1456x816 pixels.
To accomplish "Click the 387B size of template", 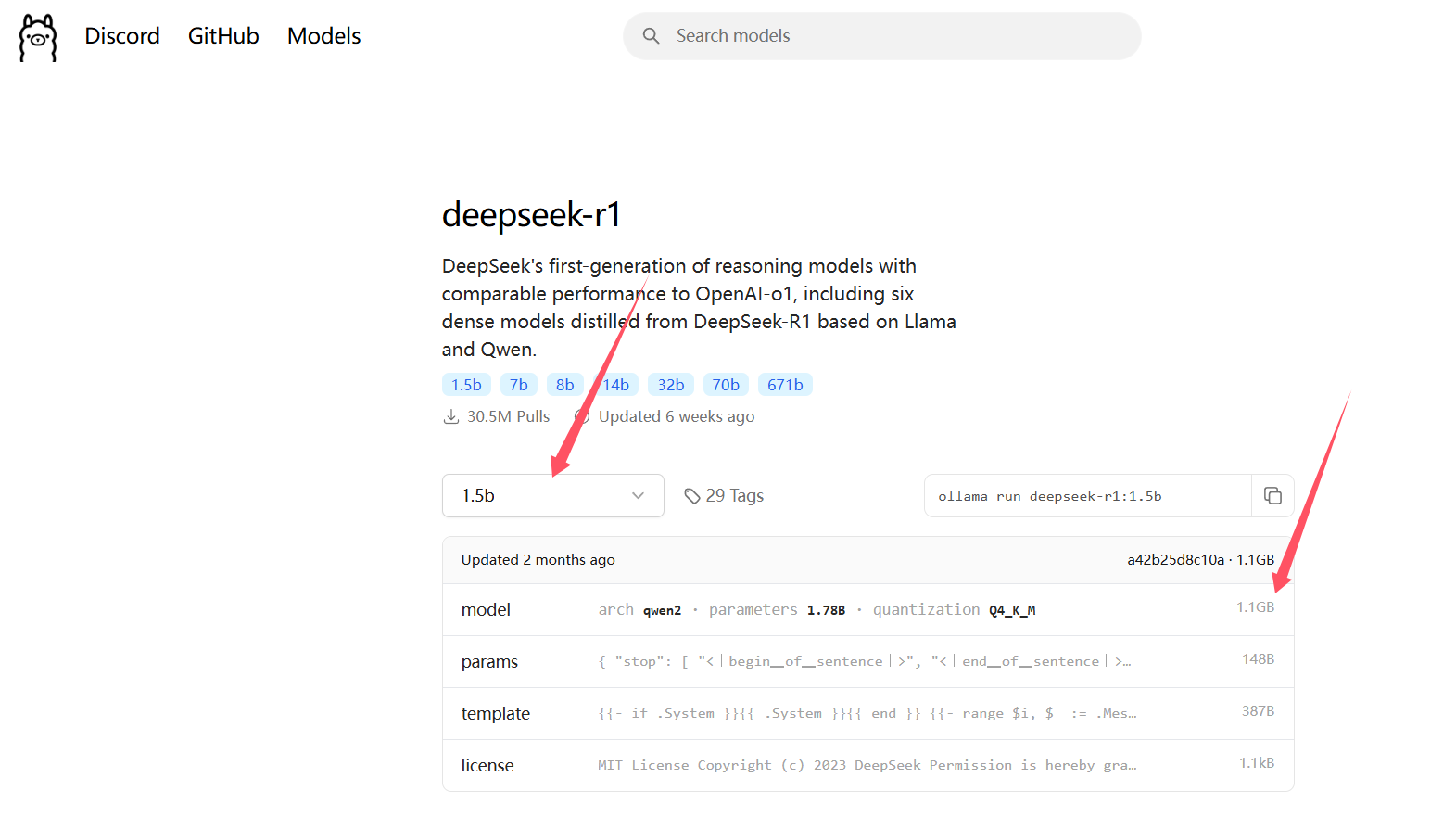I will coord(1258,711).
